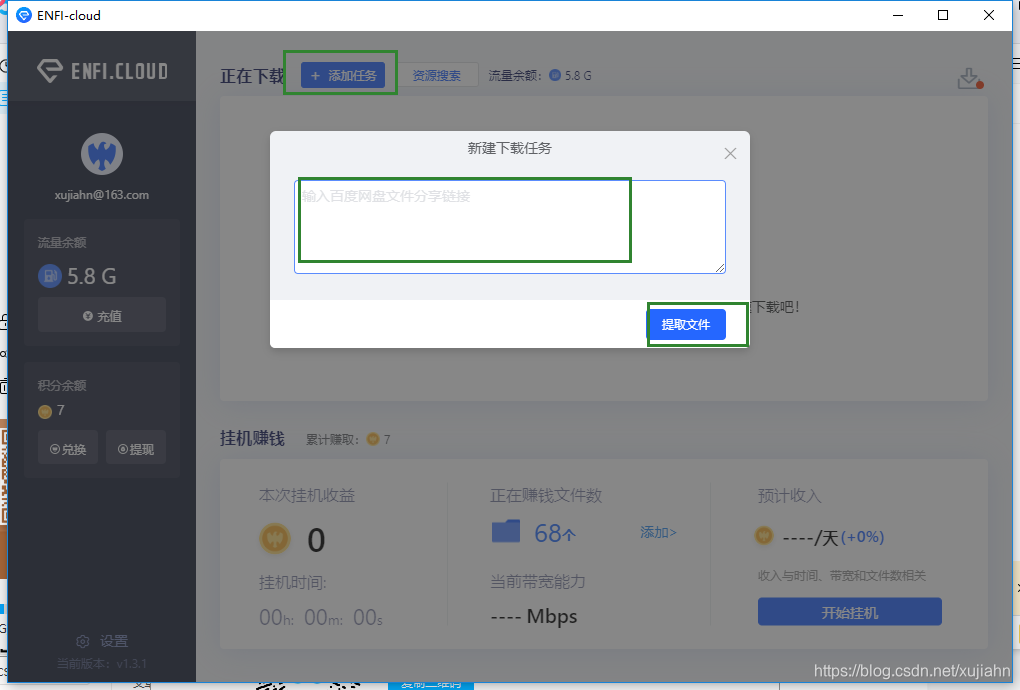Click the ENFI-cloud title bar app icon
Image resolution: width=1020 pixels, height=690 pixels.
point(23,15)
